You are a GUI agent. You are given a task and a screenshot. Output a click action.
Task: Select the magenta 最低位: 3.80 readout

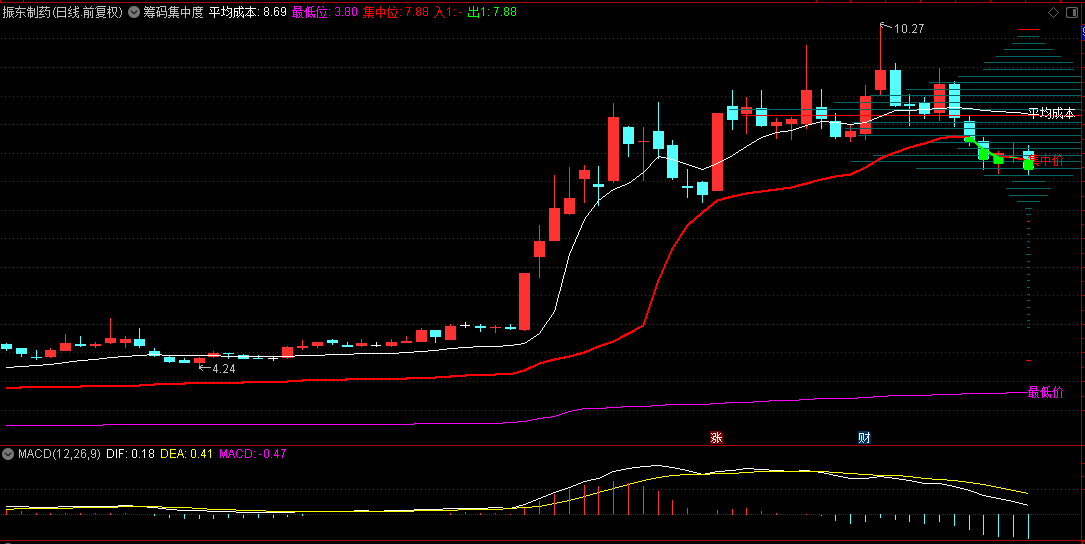[x=325, y=12]
